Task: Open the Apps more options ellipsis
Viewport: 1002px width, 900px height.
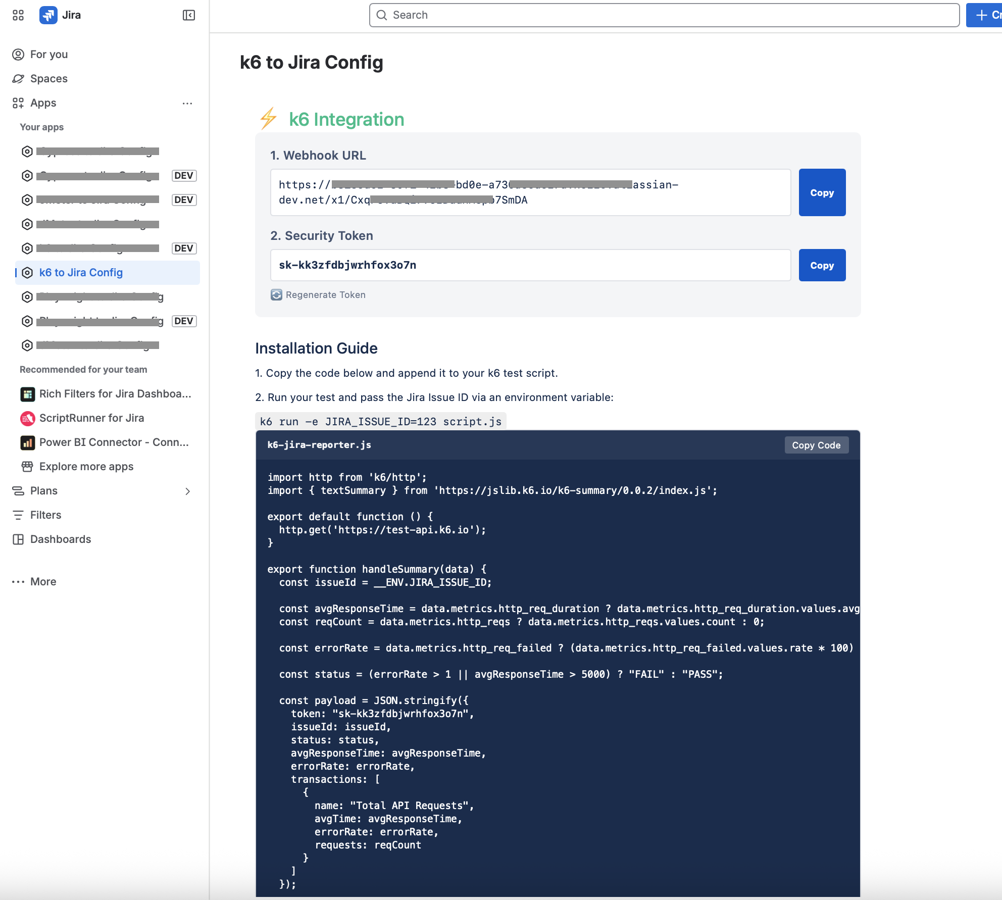Action: 187,103
